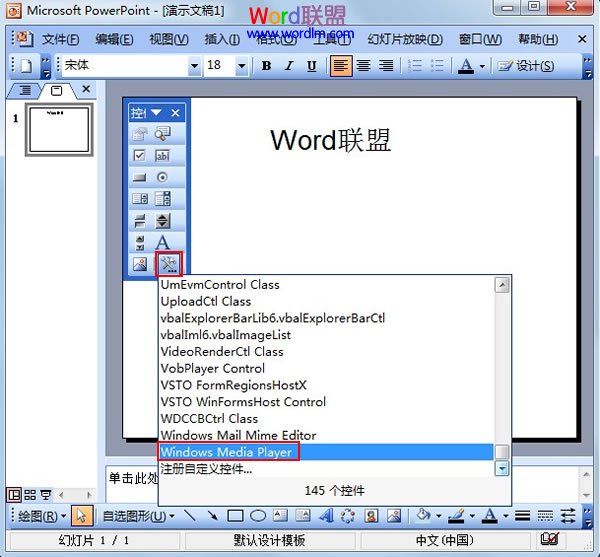Open the font name dropdown (宋体)

(x=194, y=66)
